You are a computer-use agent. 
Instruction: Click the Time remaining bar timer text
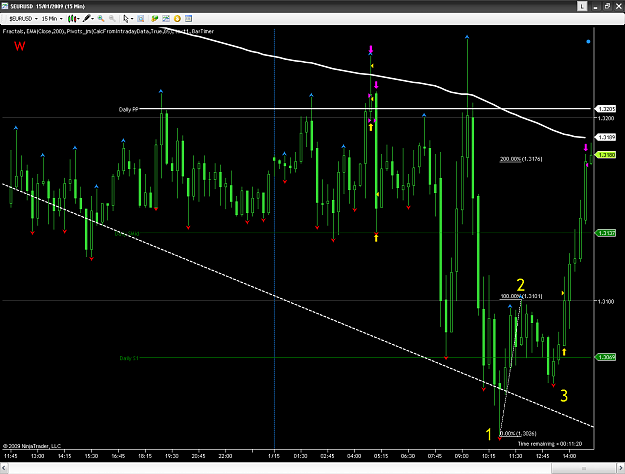coord(550,444)
